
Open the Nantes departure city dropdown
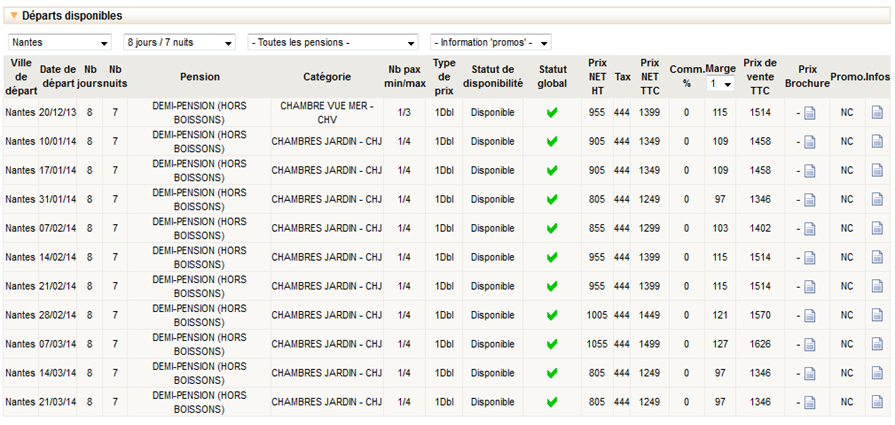click(59, 43)
